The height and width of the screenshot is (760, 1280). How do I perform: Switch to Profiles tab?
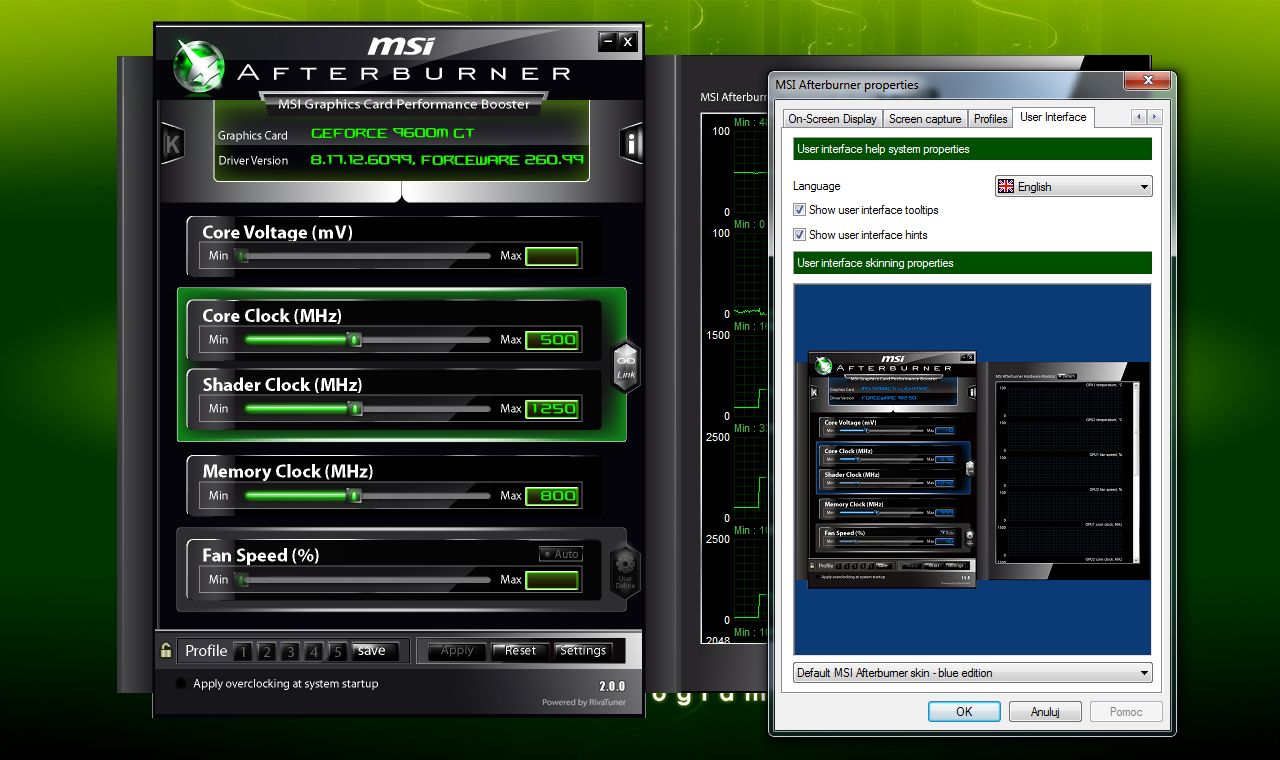tap(990, 119)
